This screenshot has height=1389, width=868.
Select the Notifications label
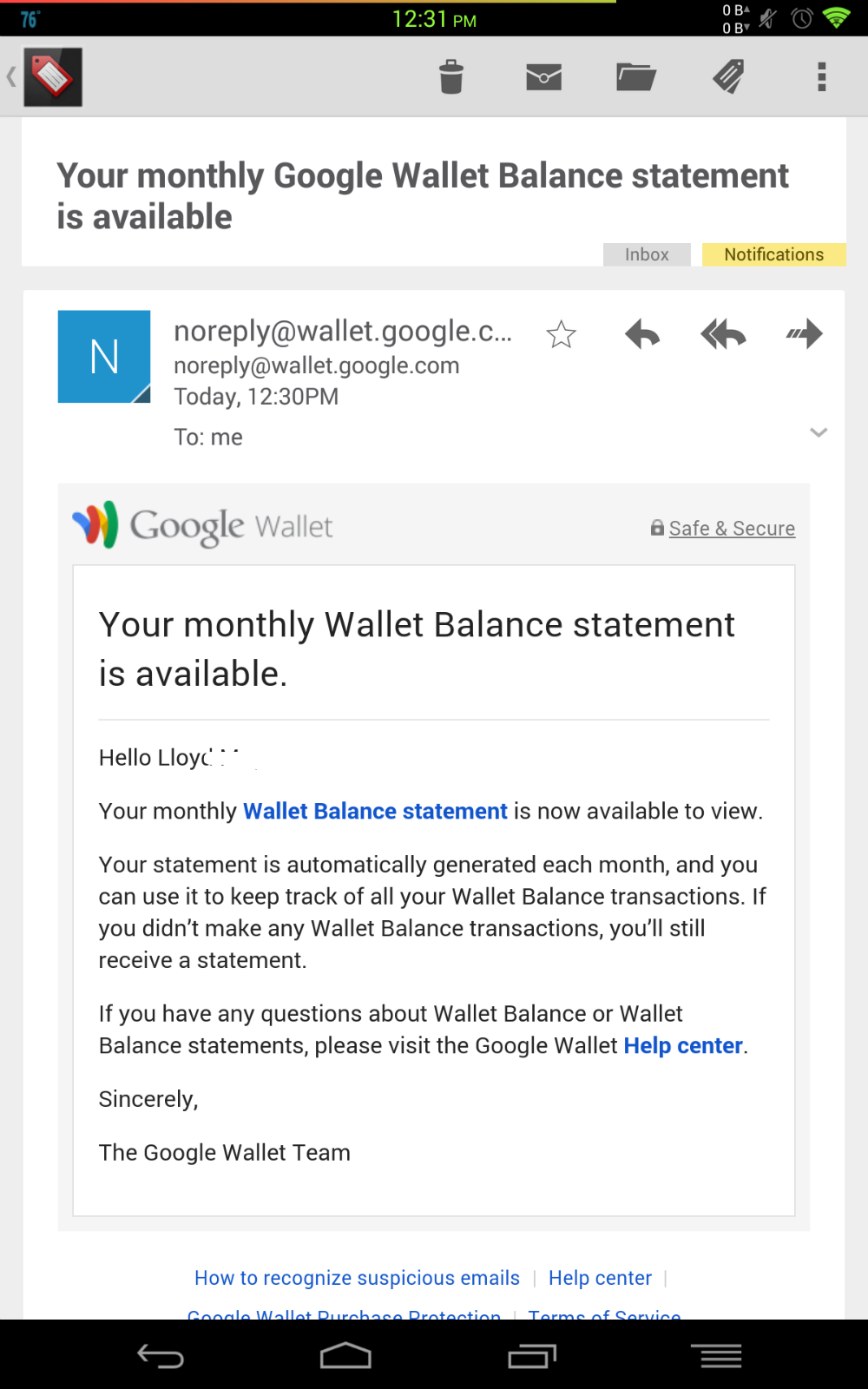pyautogui.click(x=773, y=254)
